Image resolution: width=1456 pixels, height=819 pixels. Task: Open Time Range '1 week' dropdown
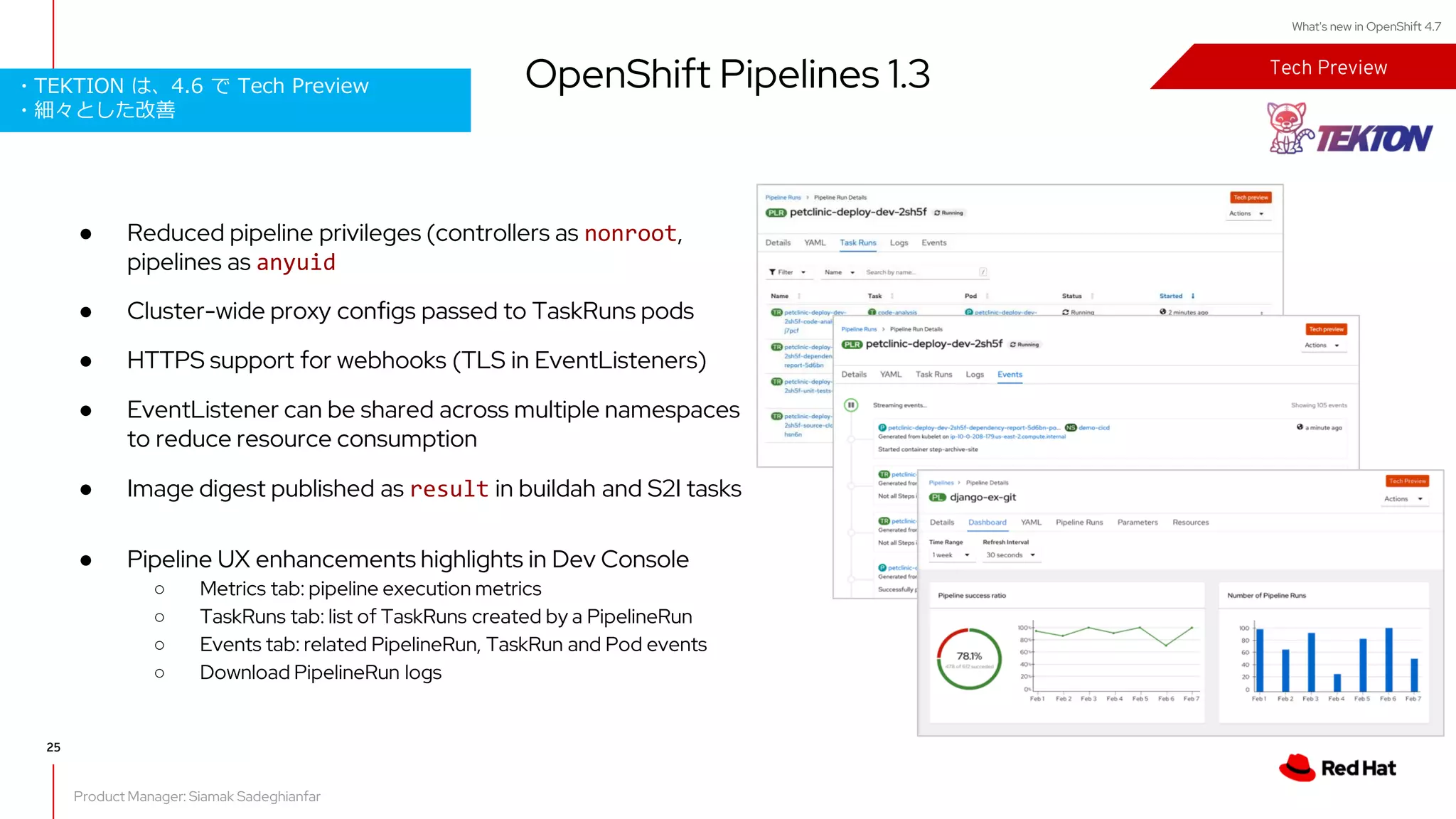coord(951,555)
